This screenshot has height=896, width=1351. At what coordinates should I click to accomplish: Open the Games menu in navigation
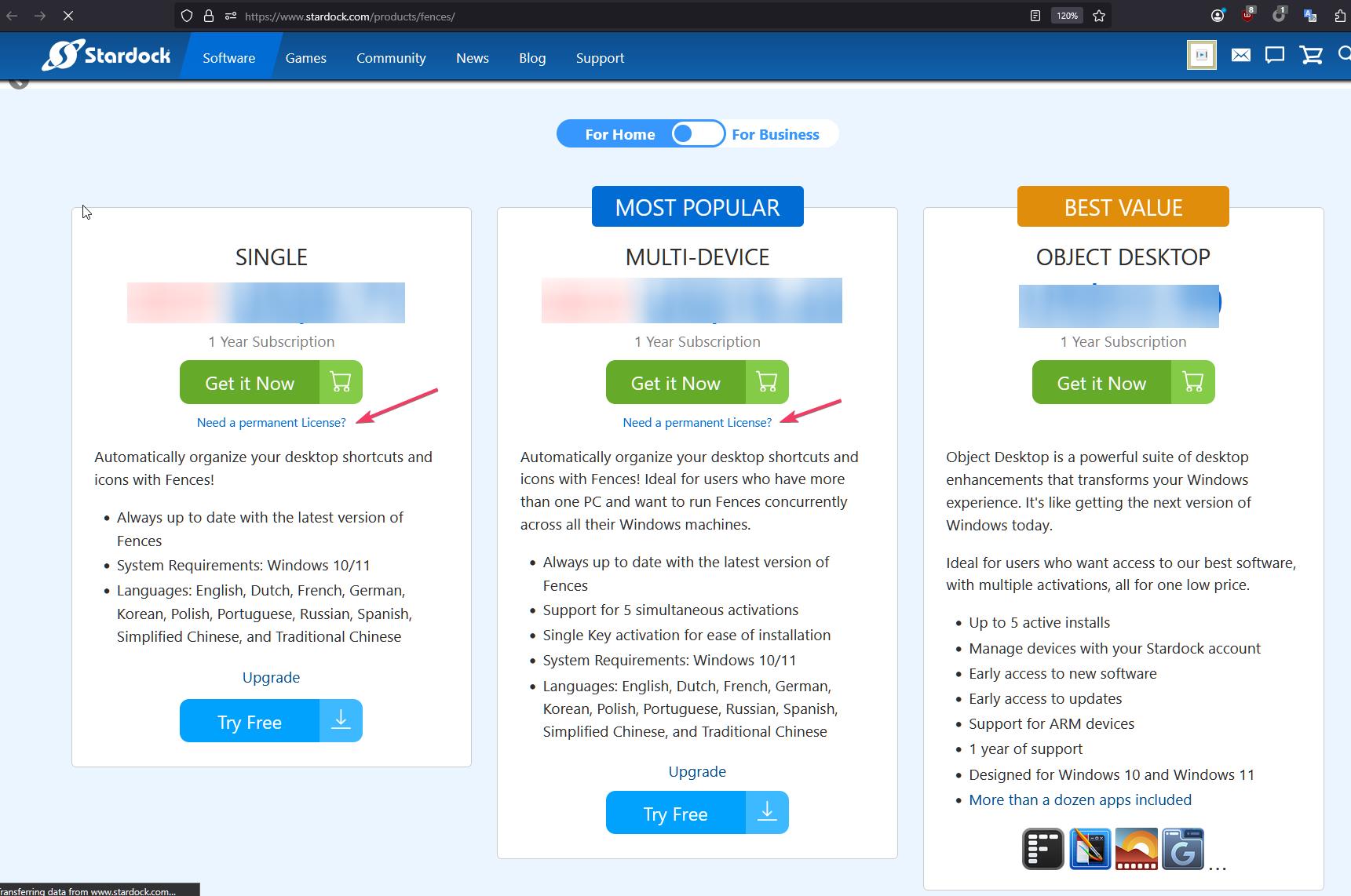[x=305, y=58]
